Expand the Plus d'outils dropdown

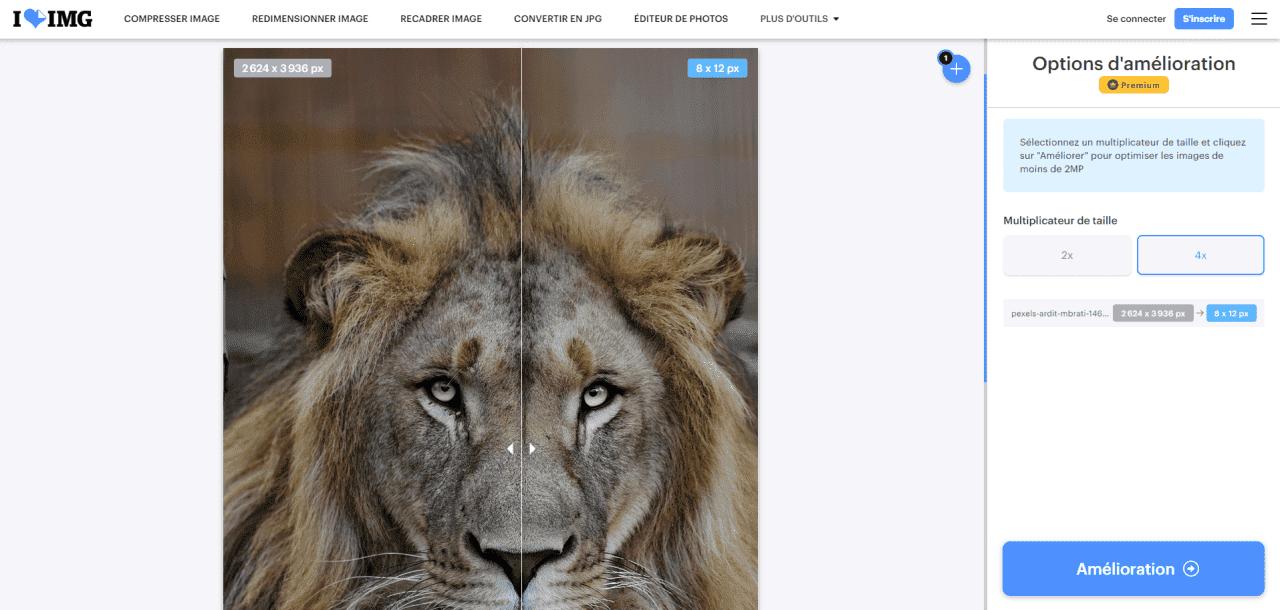coord(799,19)
